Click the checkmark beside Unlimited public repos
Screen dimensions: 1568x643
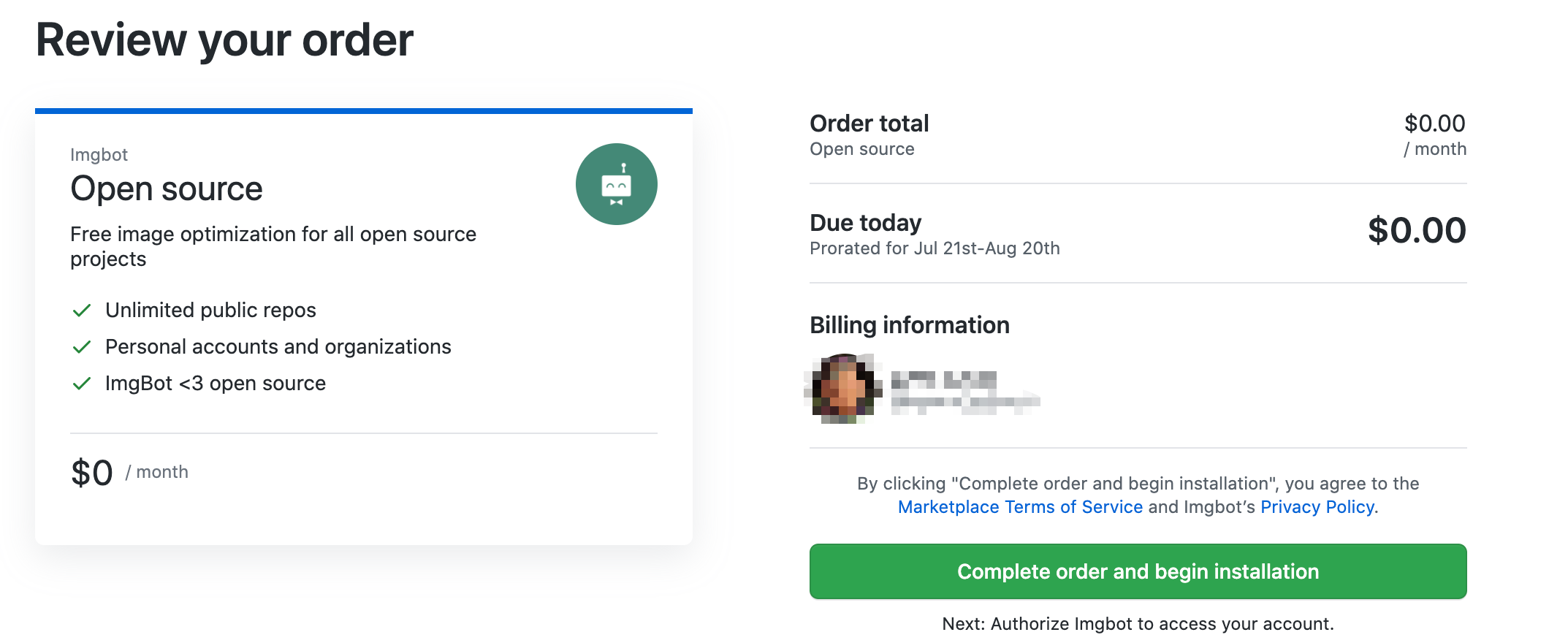tap(82, 311)
